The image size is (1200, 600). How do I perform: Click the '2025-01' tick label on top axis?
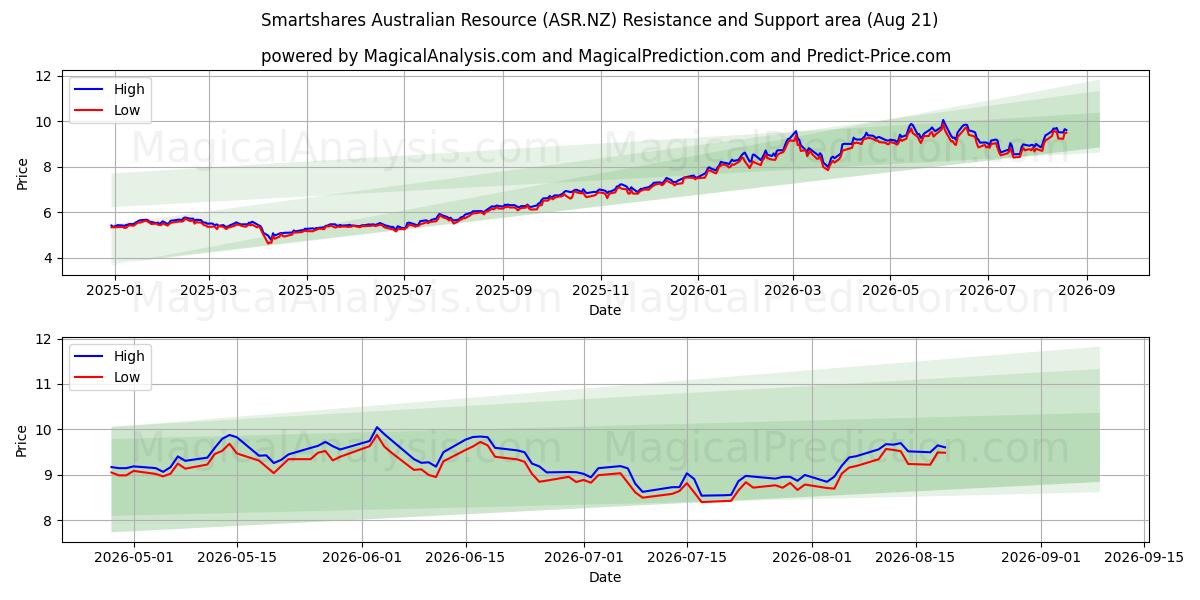[113, 291]
